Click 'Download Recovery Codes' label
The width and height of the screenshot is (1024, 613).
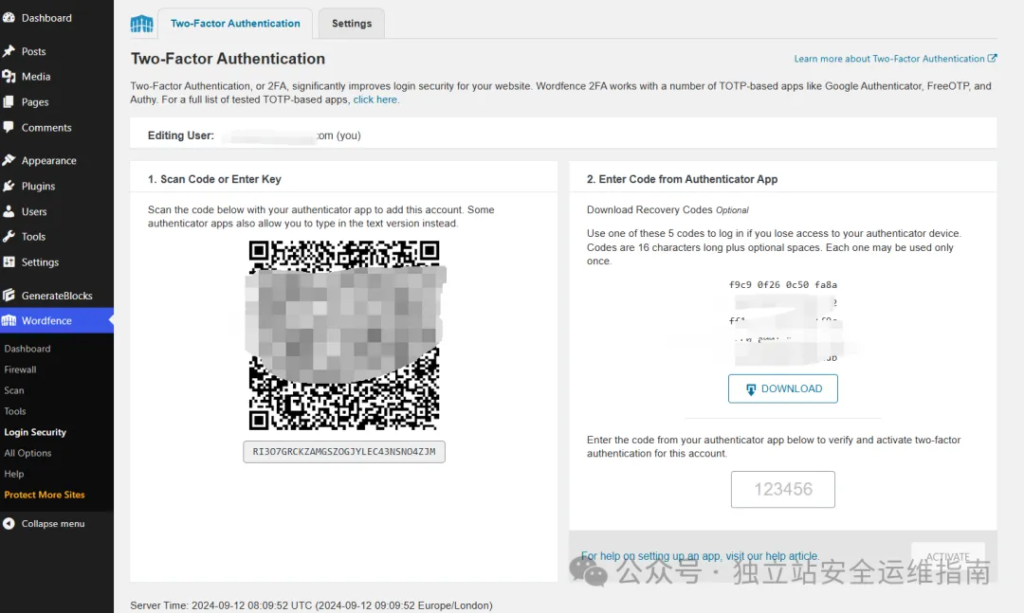click(649, 210)
